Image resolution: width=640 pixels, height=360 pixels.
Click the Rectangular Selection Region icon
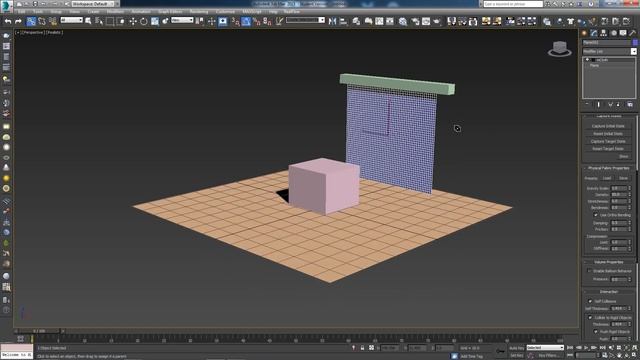pos(110,21)
